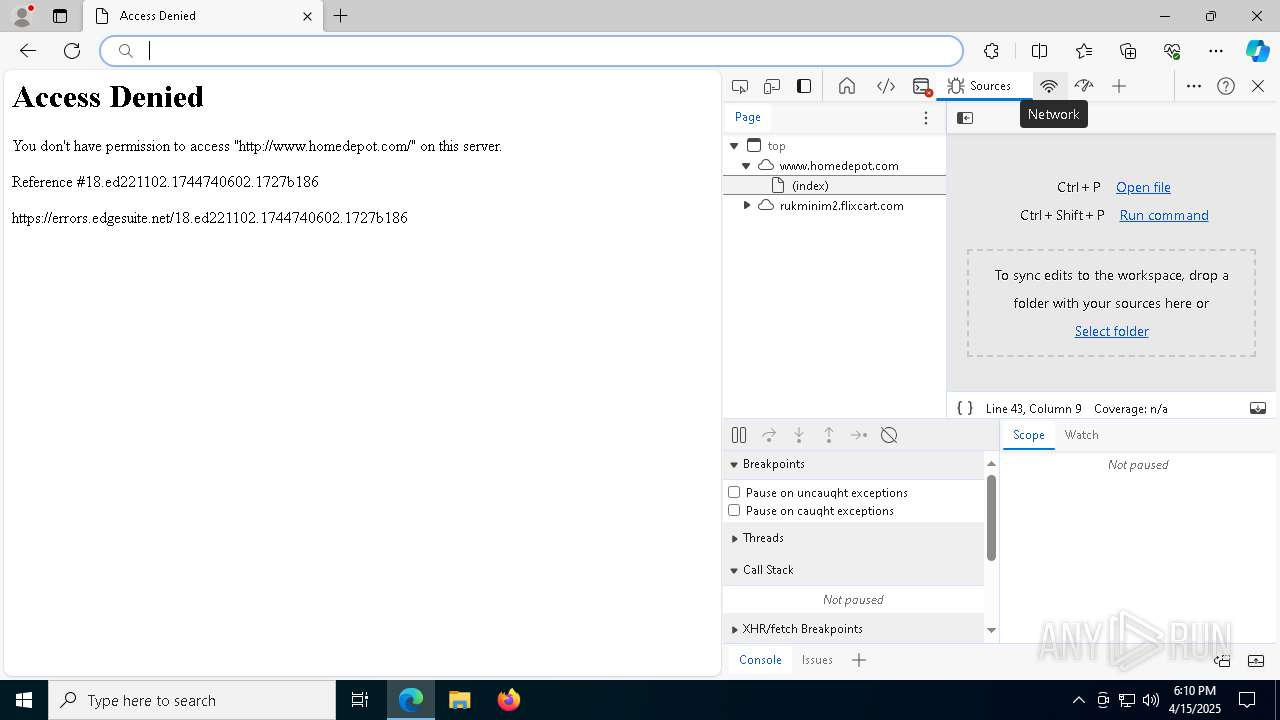
Task: Expand the rukminim2.flixcart.com tree node
Action: coord(746,206)
